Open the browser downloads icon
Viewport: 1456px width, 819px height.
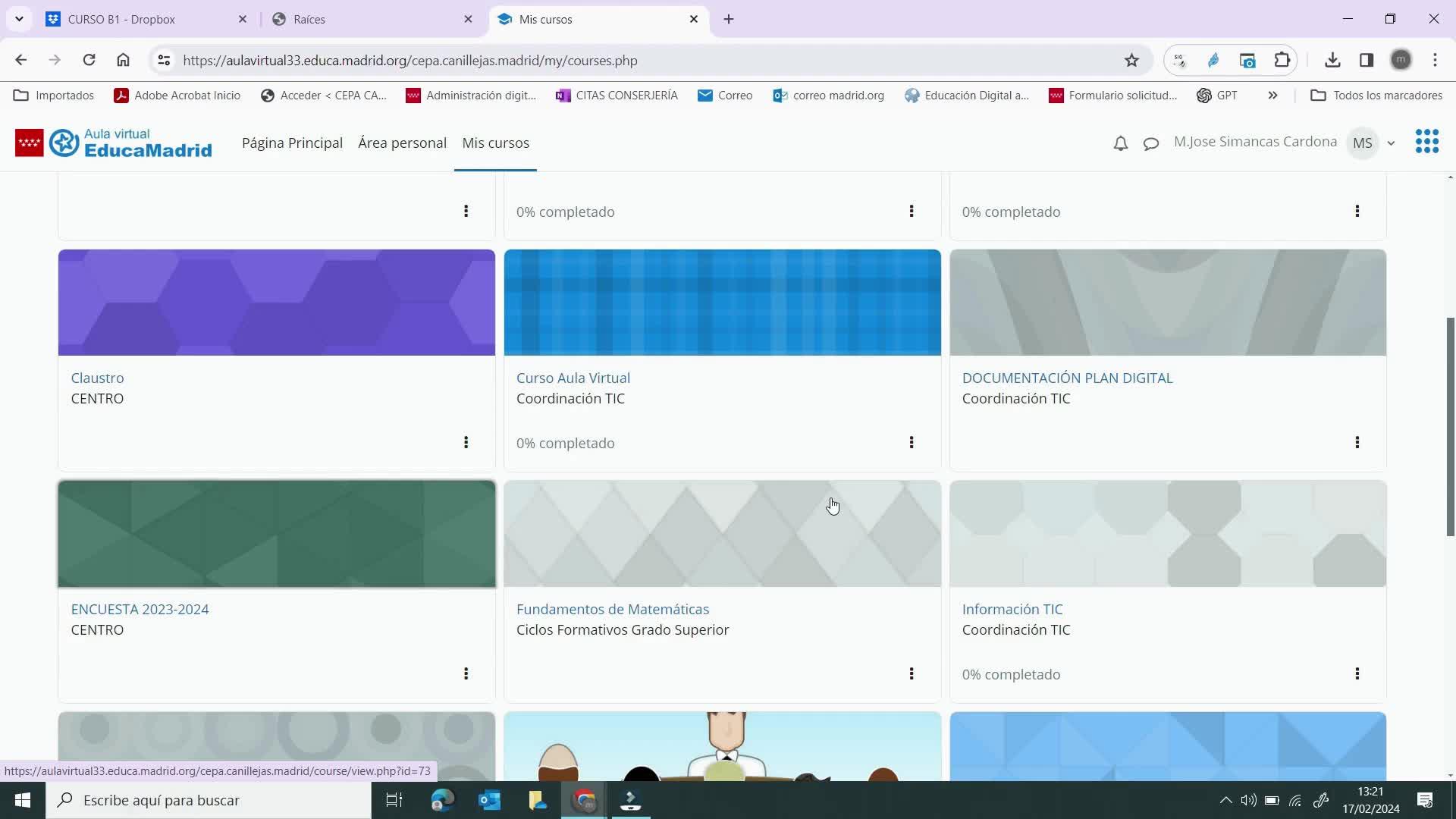pos(1332,60)
